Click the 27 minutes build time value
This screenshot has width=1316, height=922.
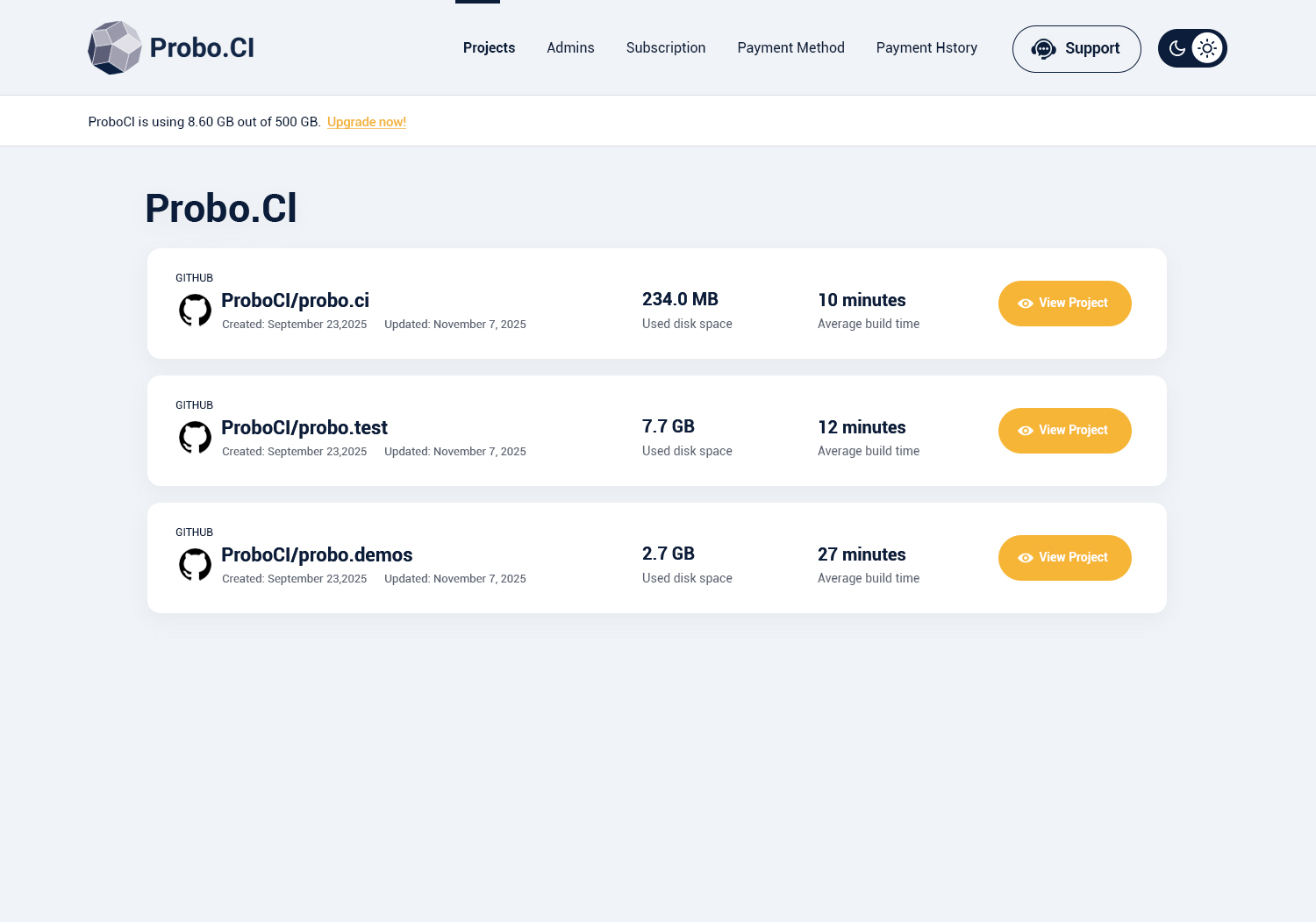click(x=862, y=554)
